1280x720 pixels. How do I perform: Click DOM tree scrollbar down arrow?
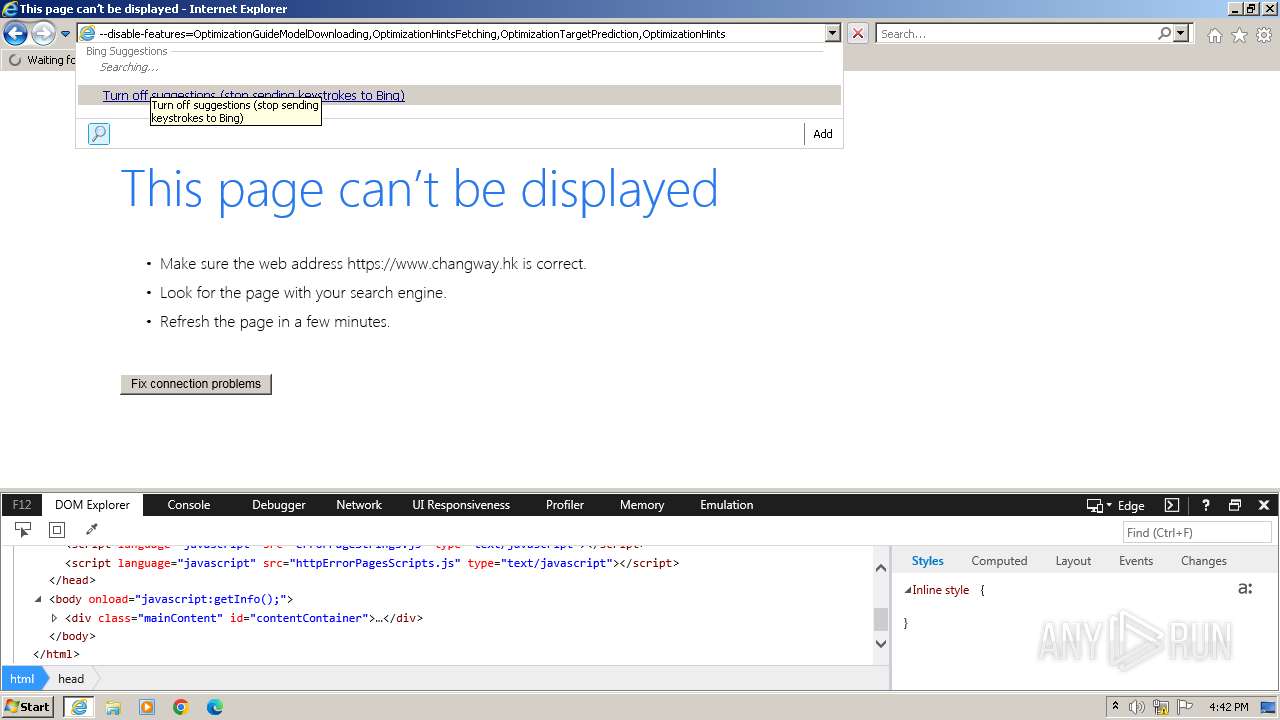pos(881,644)
